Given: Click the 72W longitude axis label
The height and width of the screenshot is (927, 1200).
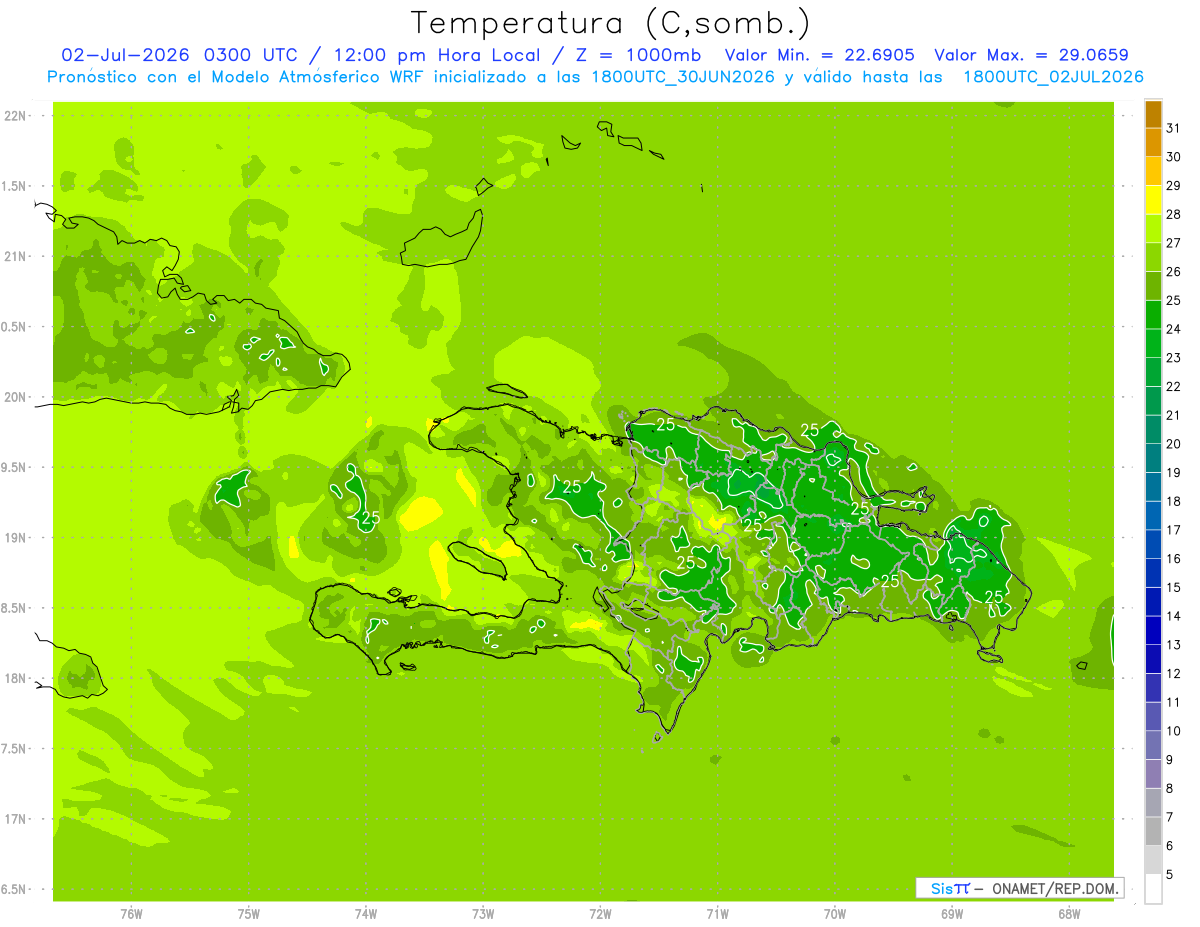Looking at the screenshot, I should [x=600, y=913].
